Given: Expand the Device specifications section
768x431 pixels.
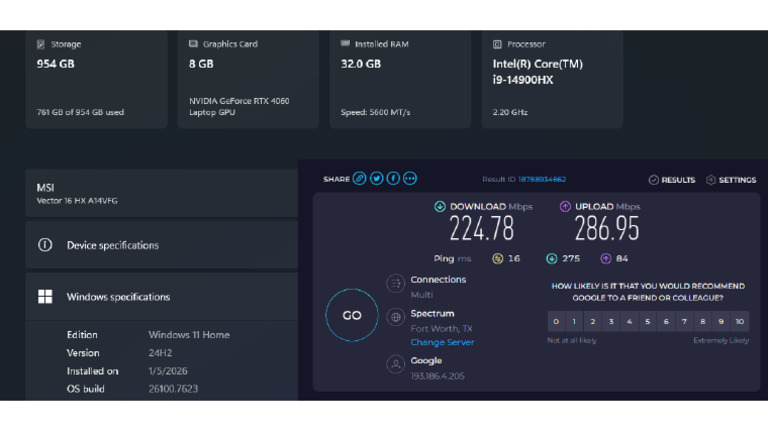Looking at the screenshot, I should (x=162, y=245).
